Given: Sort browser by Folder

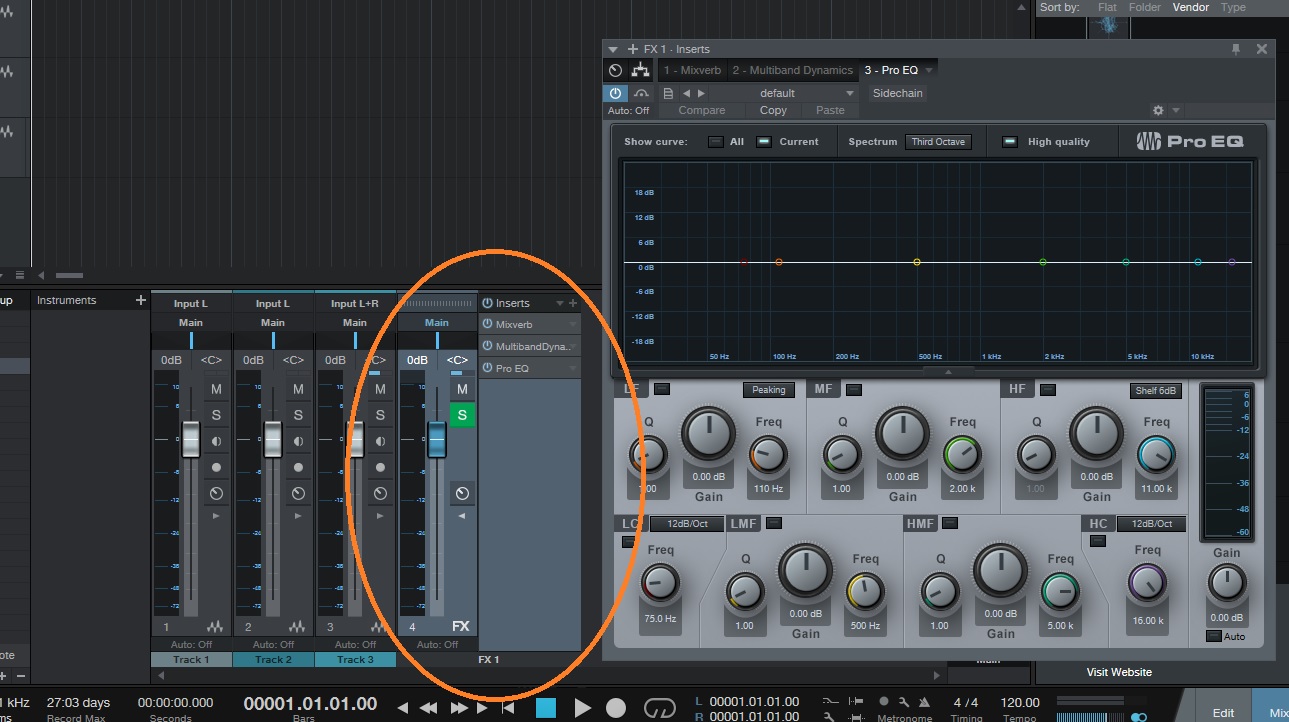Looking at the screenshot, I should tap(1145, 7).
